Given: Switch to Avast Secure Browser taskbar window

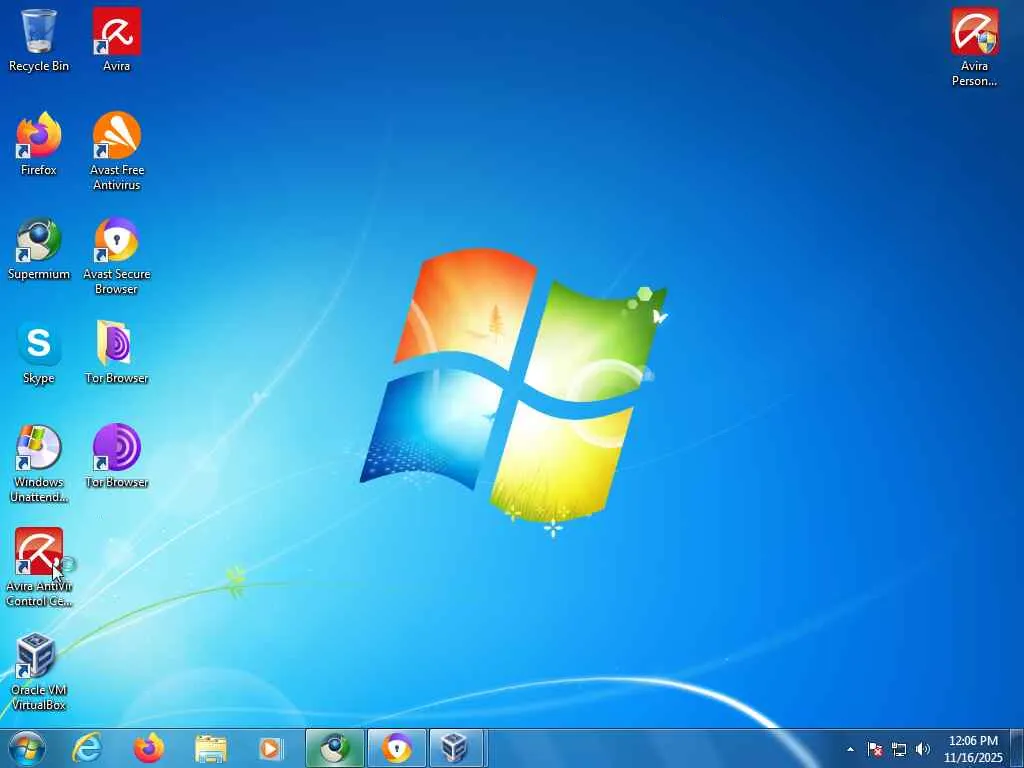Looking at the screenshot, I should click(x=396, y=748).
